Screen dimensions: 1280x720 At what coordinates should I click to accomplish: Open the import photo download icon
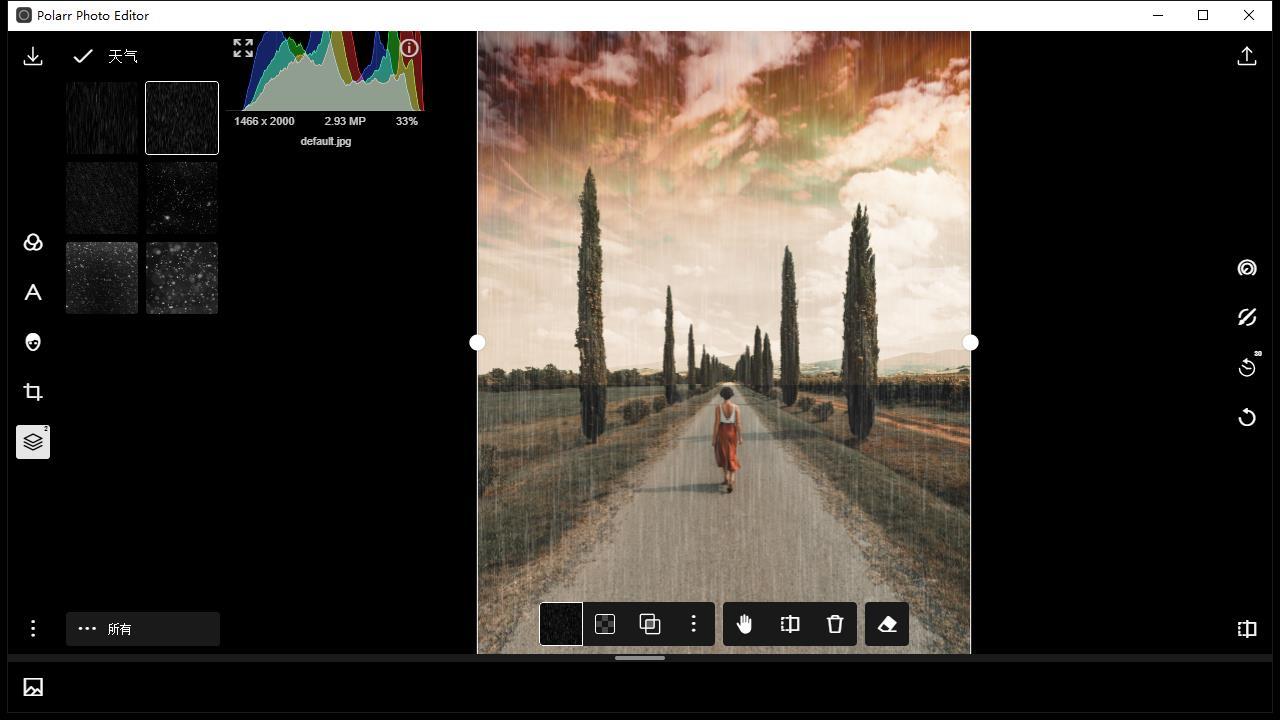point(33,56)
